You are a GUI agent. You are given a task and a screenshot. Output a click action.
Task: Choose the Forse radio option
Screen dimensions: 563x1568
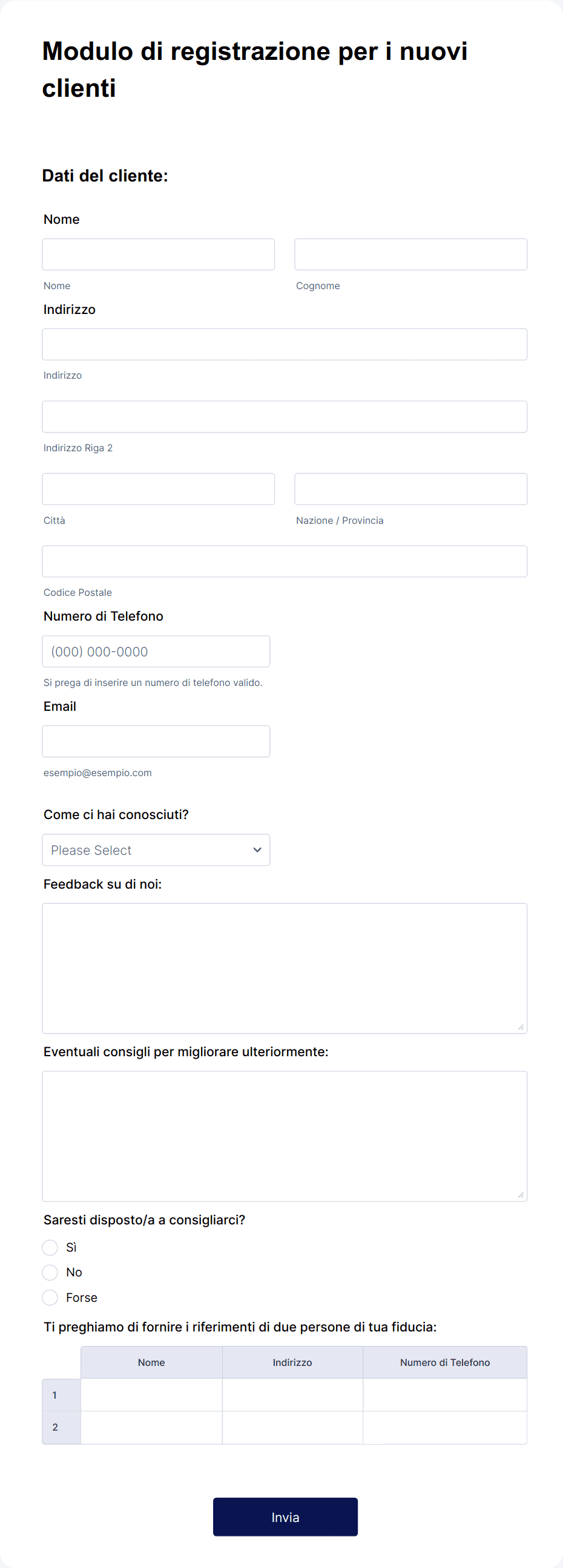50,1298
